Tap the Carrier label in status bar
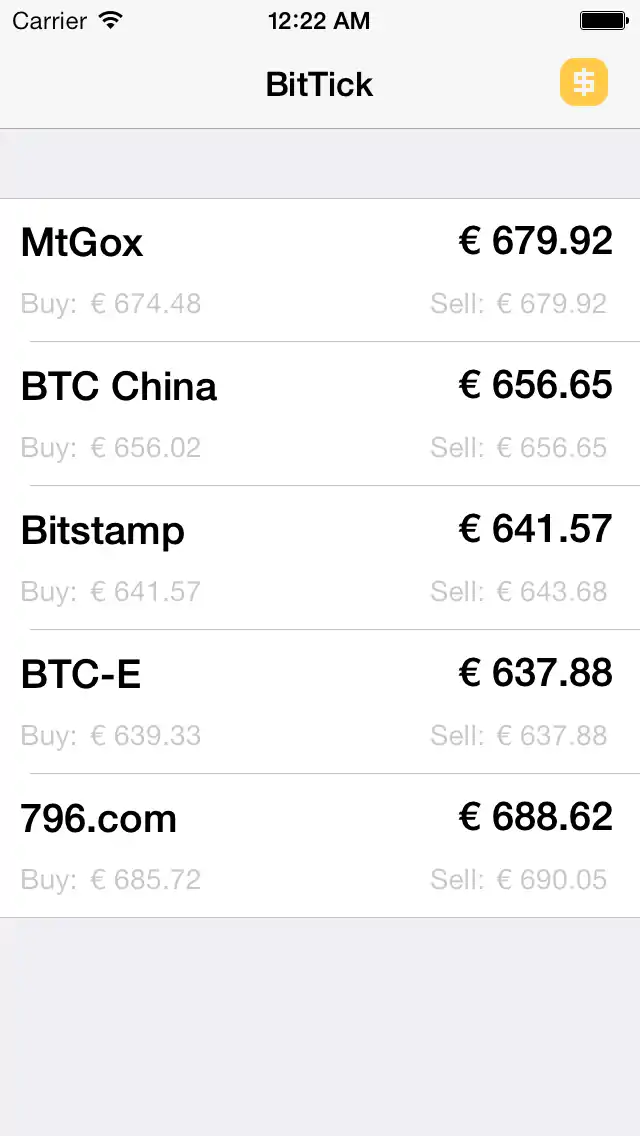640x1136 pixels. [49, 20]
